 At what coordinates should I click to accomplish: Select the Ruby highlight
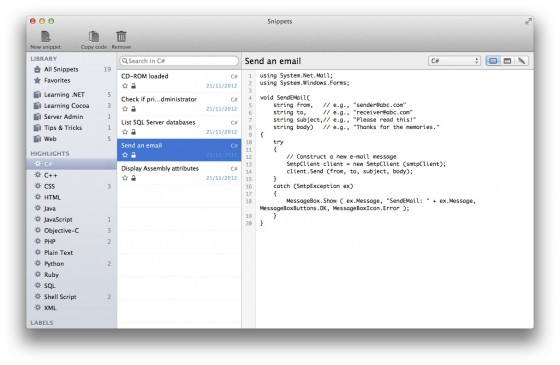[x=72, y=275]
